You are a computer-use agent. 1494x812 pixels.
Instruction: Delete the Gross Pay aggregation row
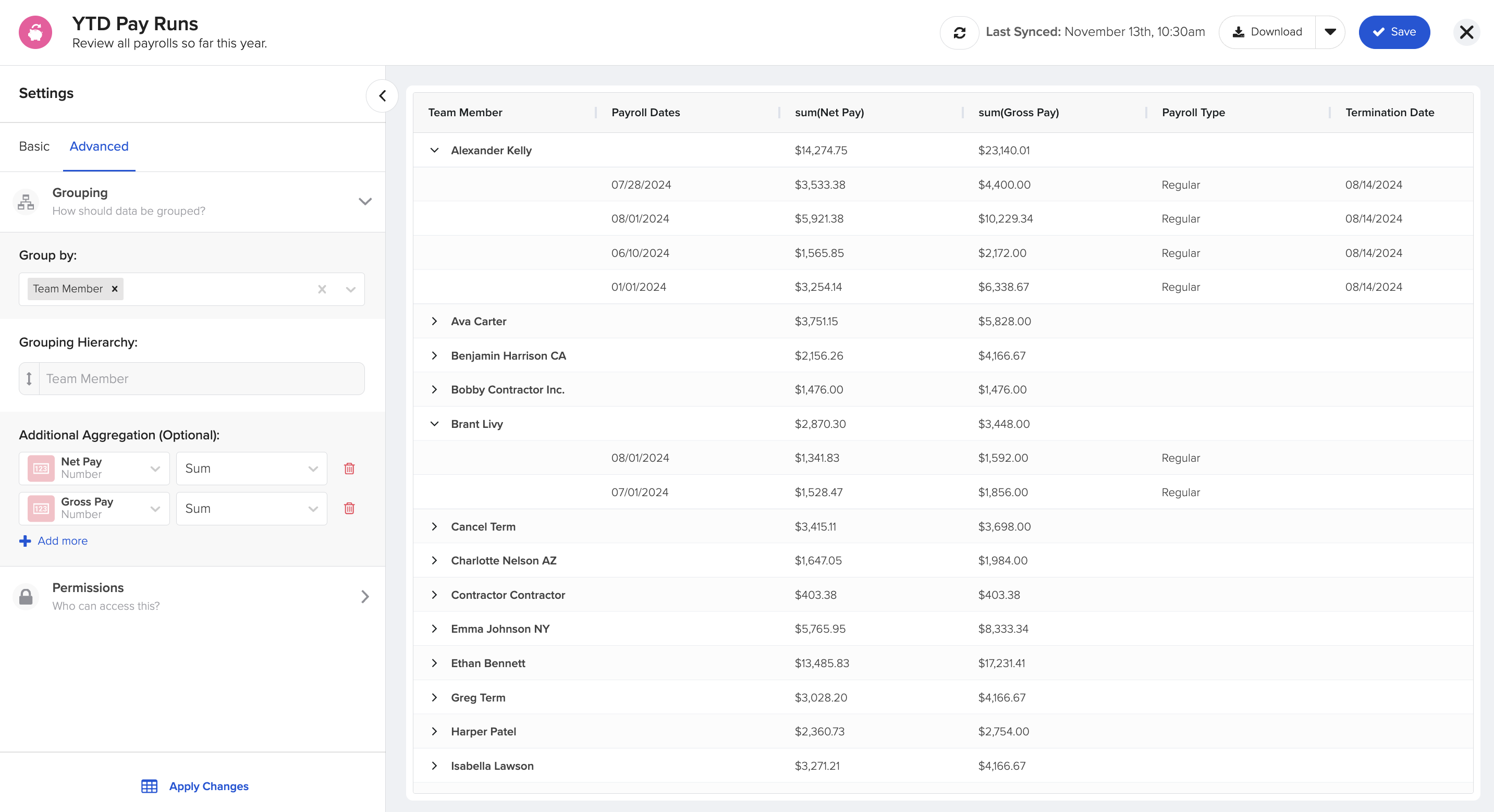coord(349,509)
